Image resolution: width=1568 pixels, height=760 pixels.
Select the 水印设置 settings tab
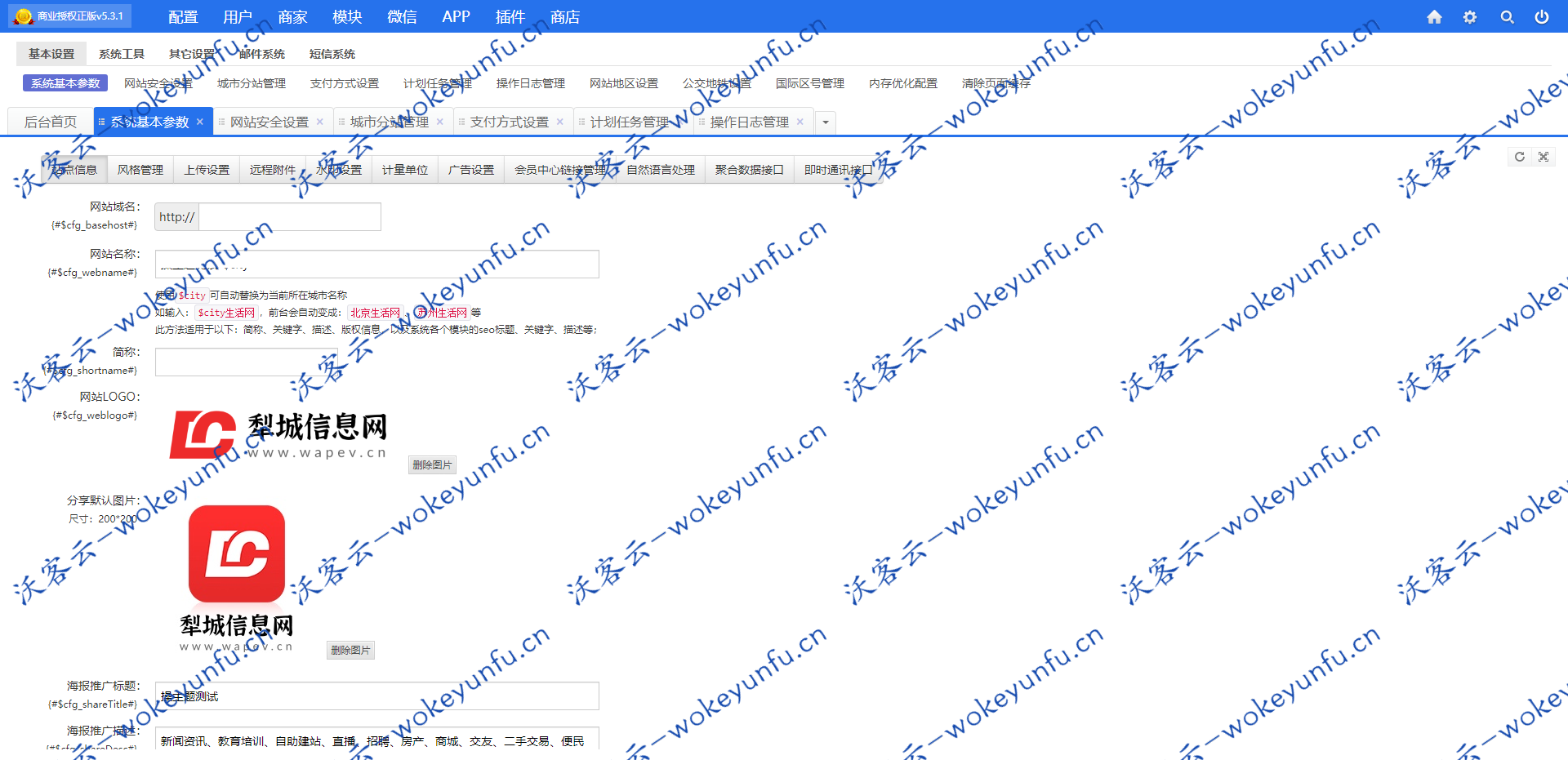pos(339,170)
